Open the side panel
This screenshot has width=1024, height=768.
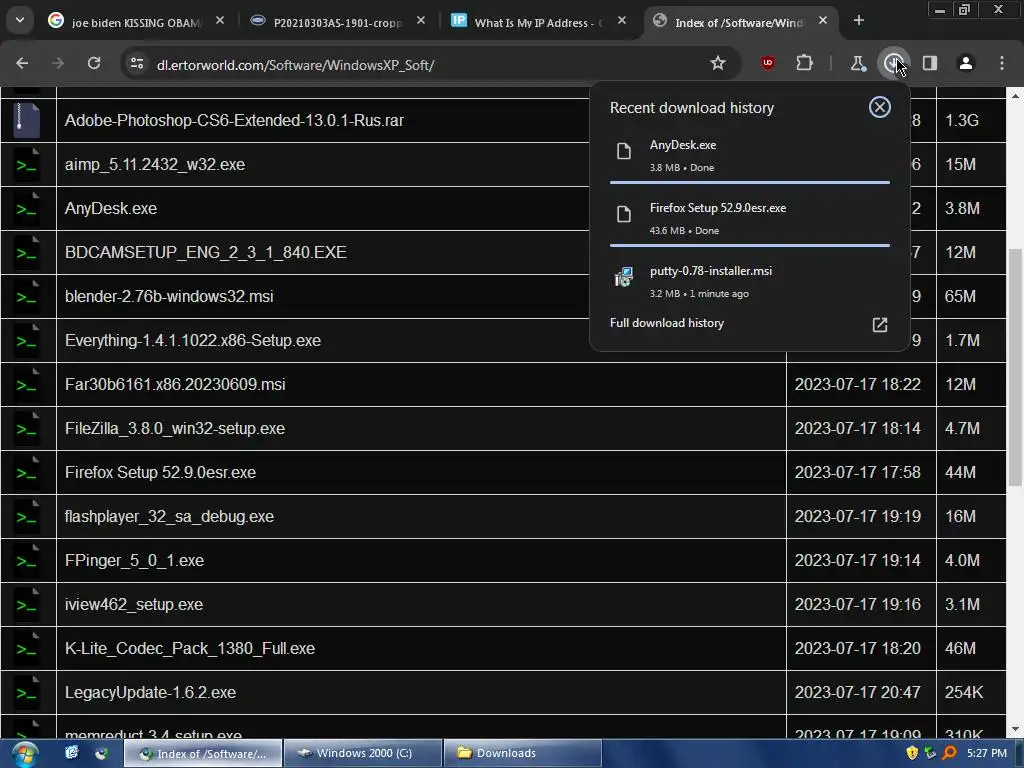click(929, 63)
